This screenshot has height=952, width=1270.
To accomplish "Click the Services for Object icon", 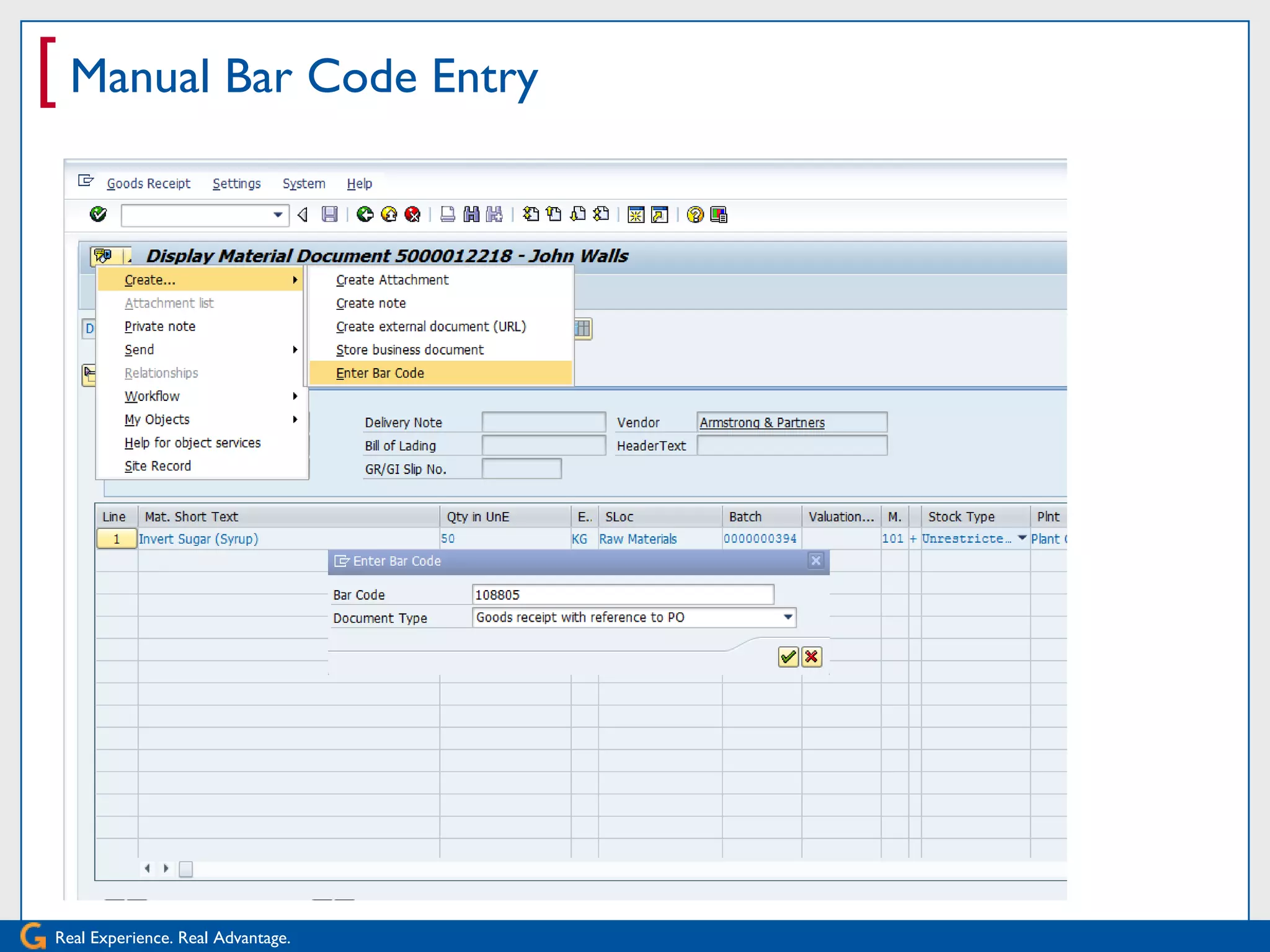I will [x=103, y=255].
